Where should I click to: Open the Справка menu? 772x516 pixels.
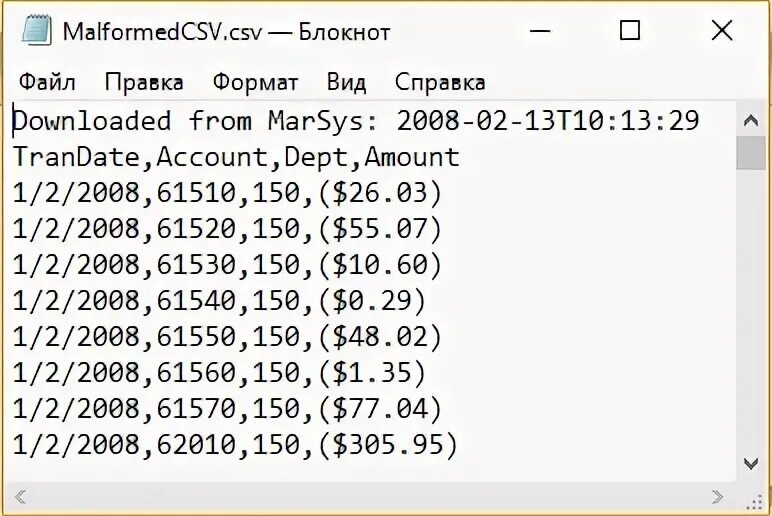pyautogui.click(x=440, y=82)
